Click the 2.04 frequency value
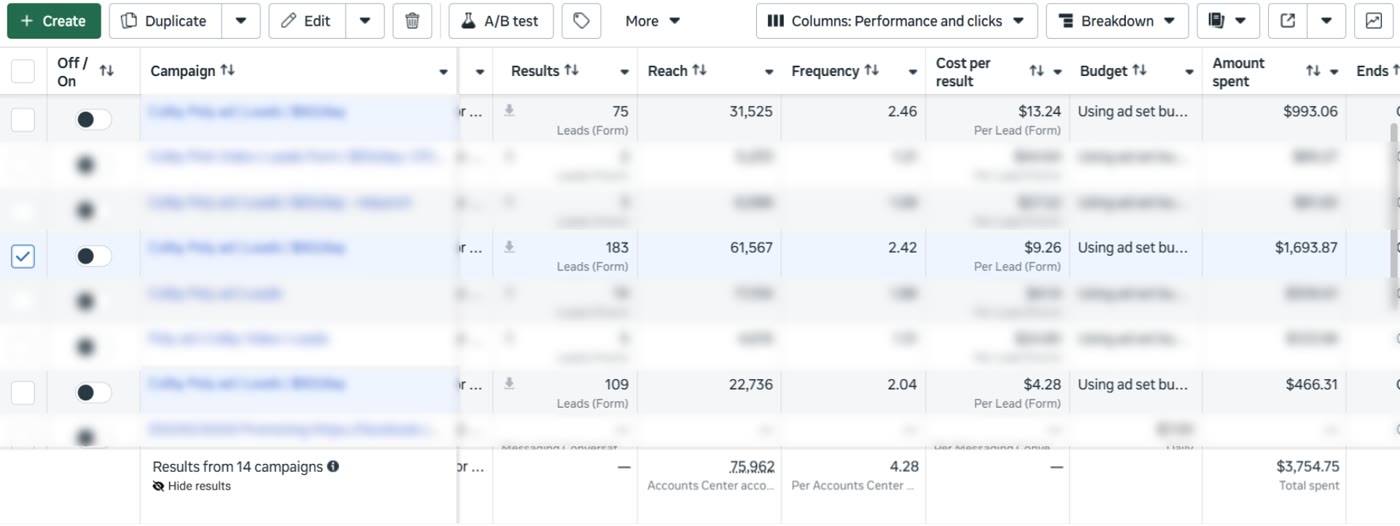Image resolution: width=1400 pixels, height=526 pixels. tap(902, 384)
